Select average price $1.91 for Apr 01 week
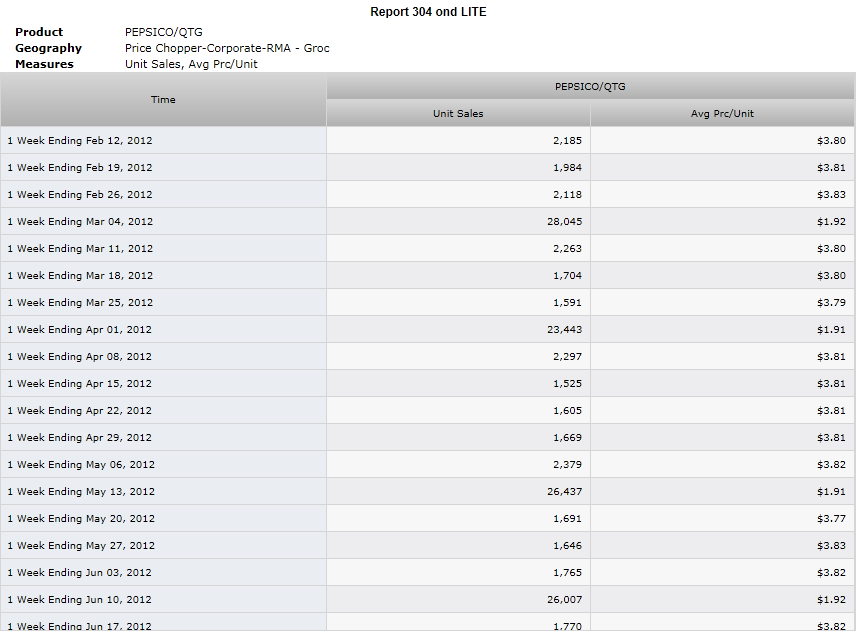 pos(831,330)
